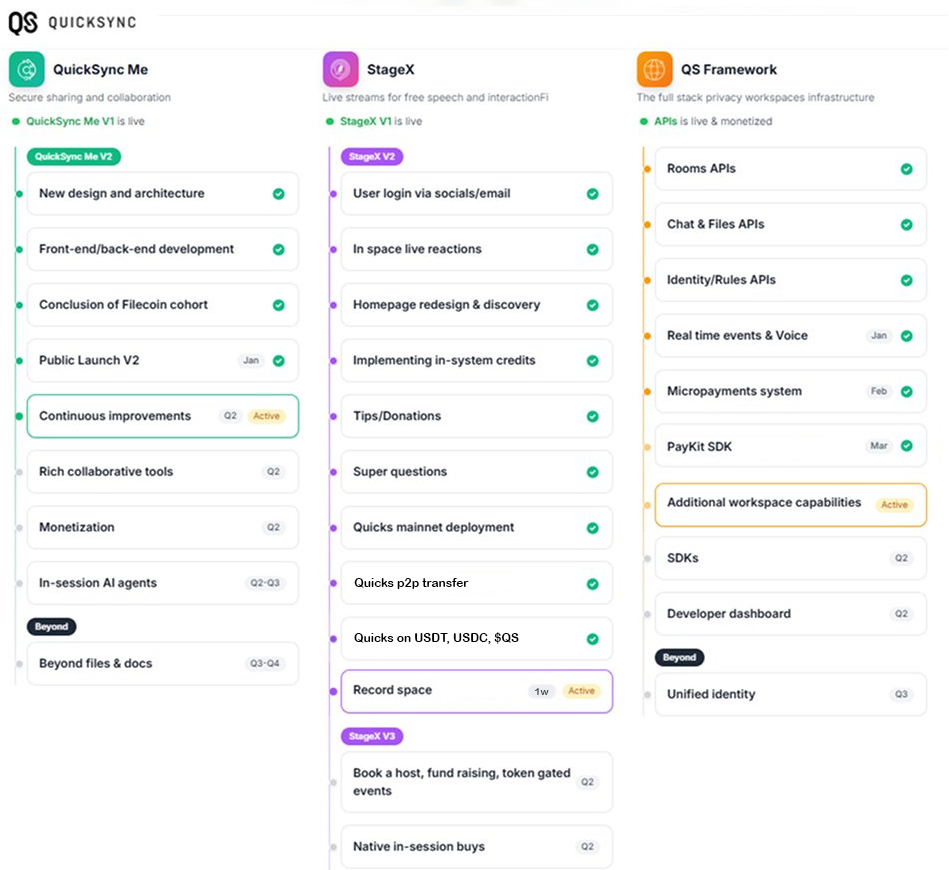Image resolution: width=949 pixels, height=870 pixels.
Task: Select the Unified identity card
Action: [x=790, y=694]
